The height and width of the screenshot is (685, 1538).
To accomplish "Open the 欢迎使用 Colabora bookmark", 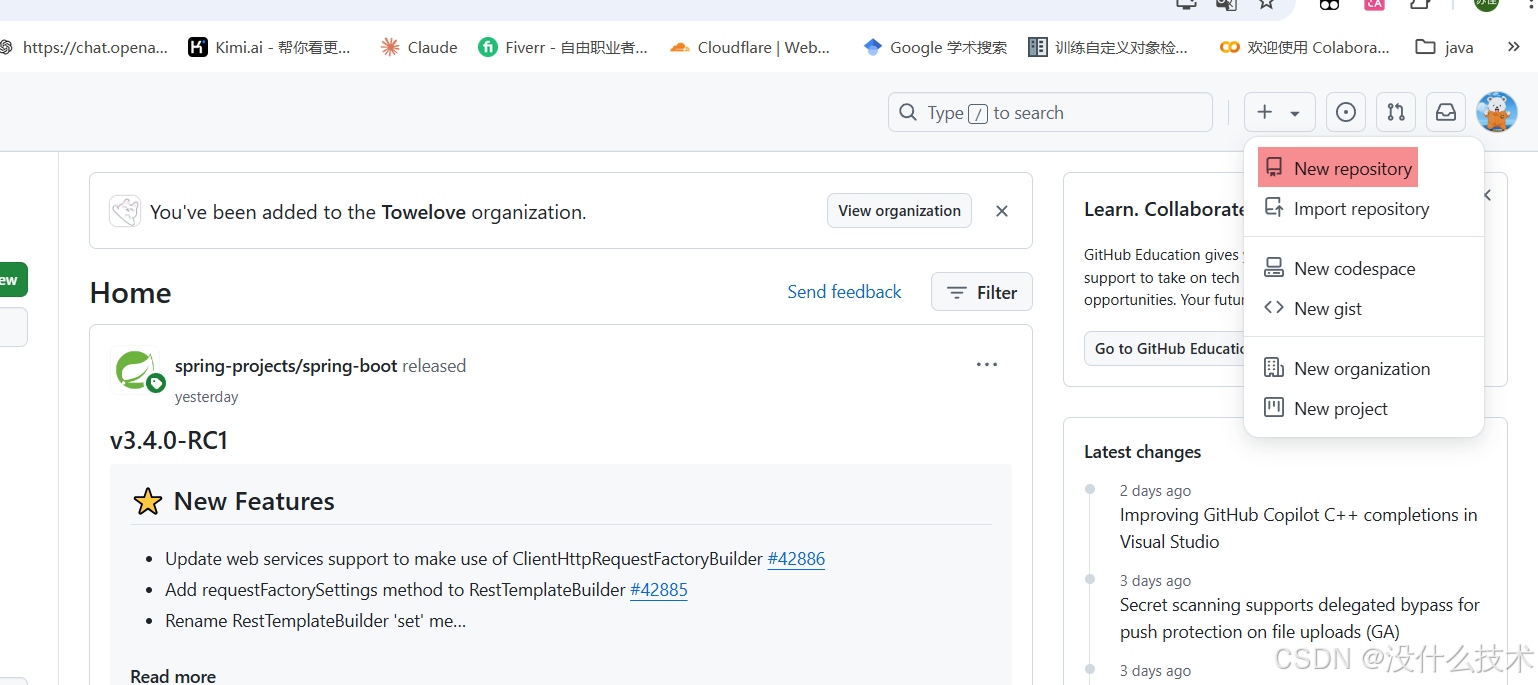I will click(1305, 47).
